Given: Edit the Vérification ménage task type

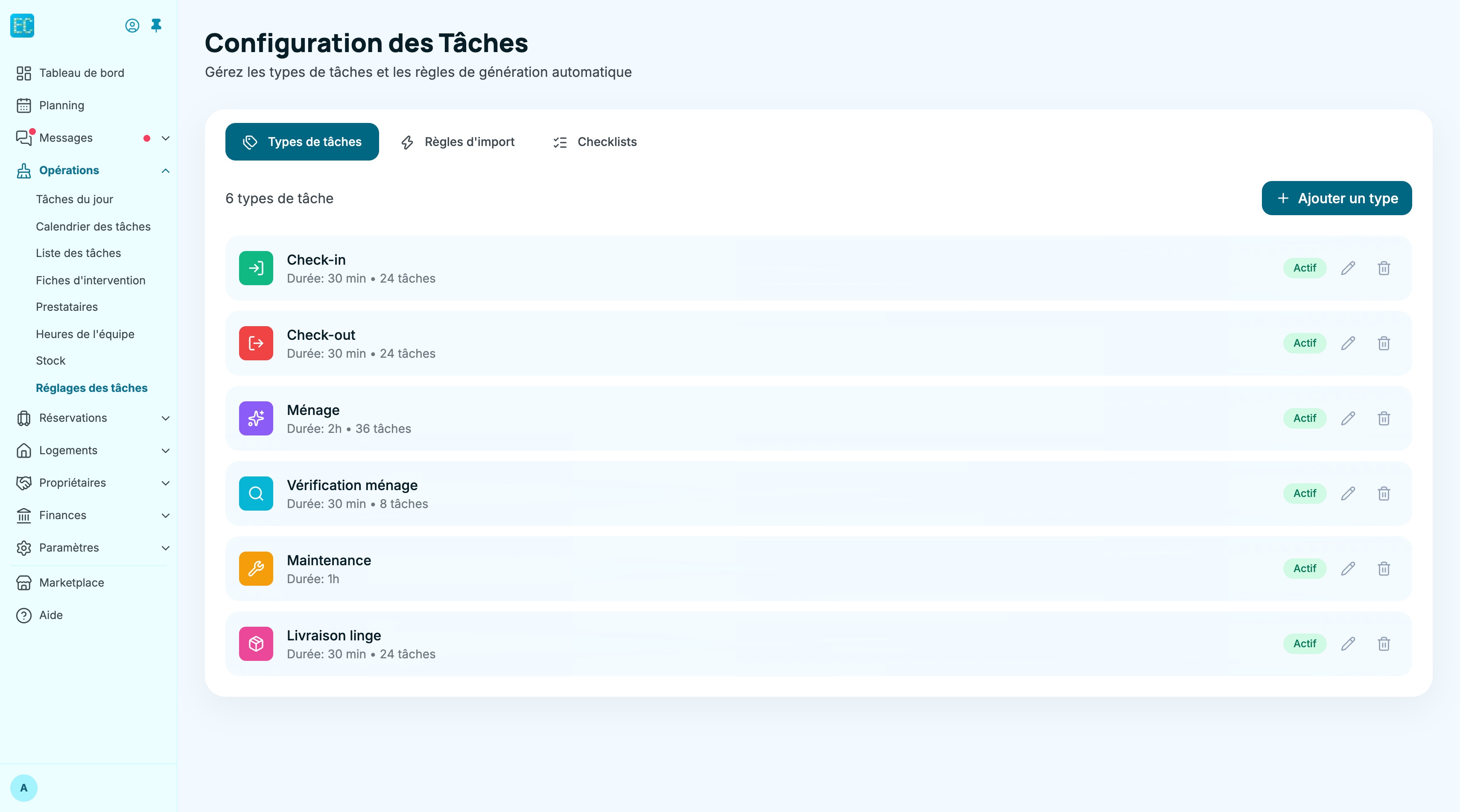Looking at the screenshot, I should point(1348,494).
